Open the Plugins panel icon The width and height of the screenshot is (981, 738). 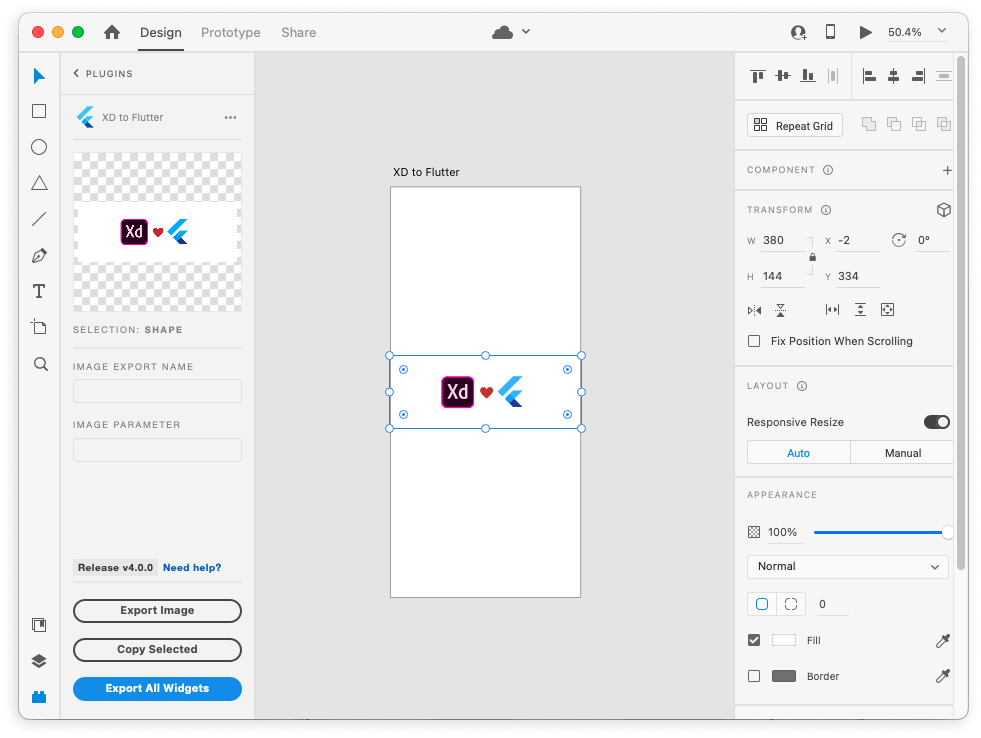(x=39, y=697)
